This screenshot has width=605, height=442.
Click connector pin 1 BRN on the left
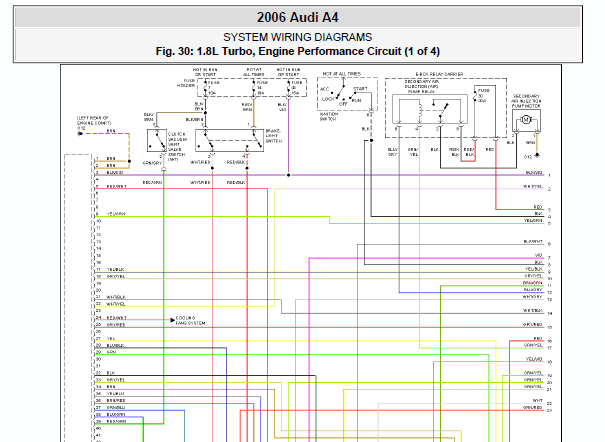[x=110, y=158]
